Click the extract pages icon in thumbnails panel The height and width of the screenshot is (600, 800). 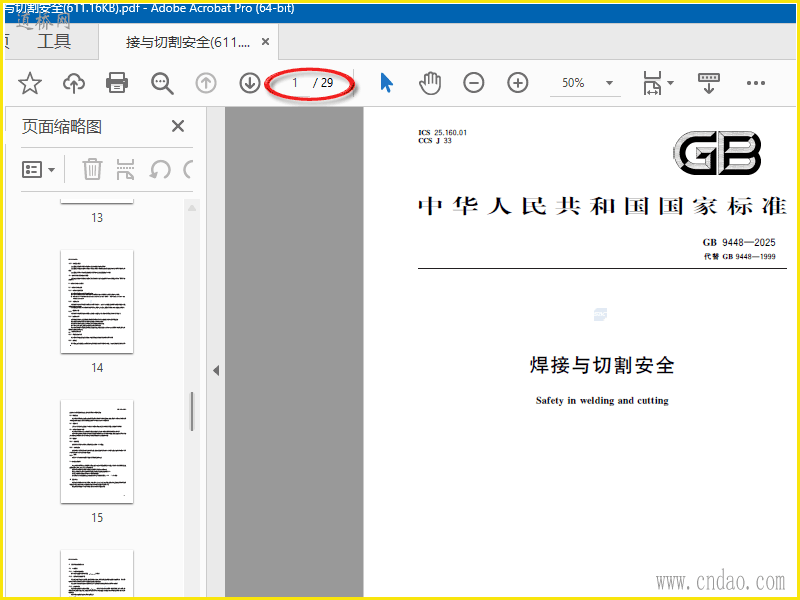coord(126,169)
